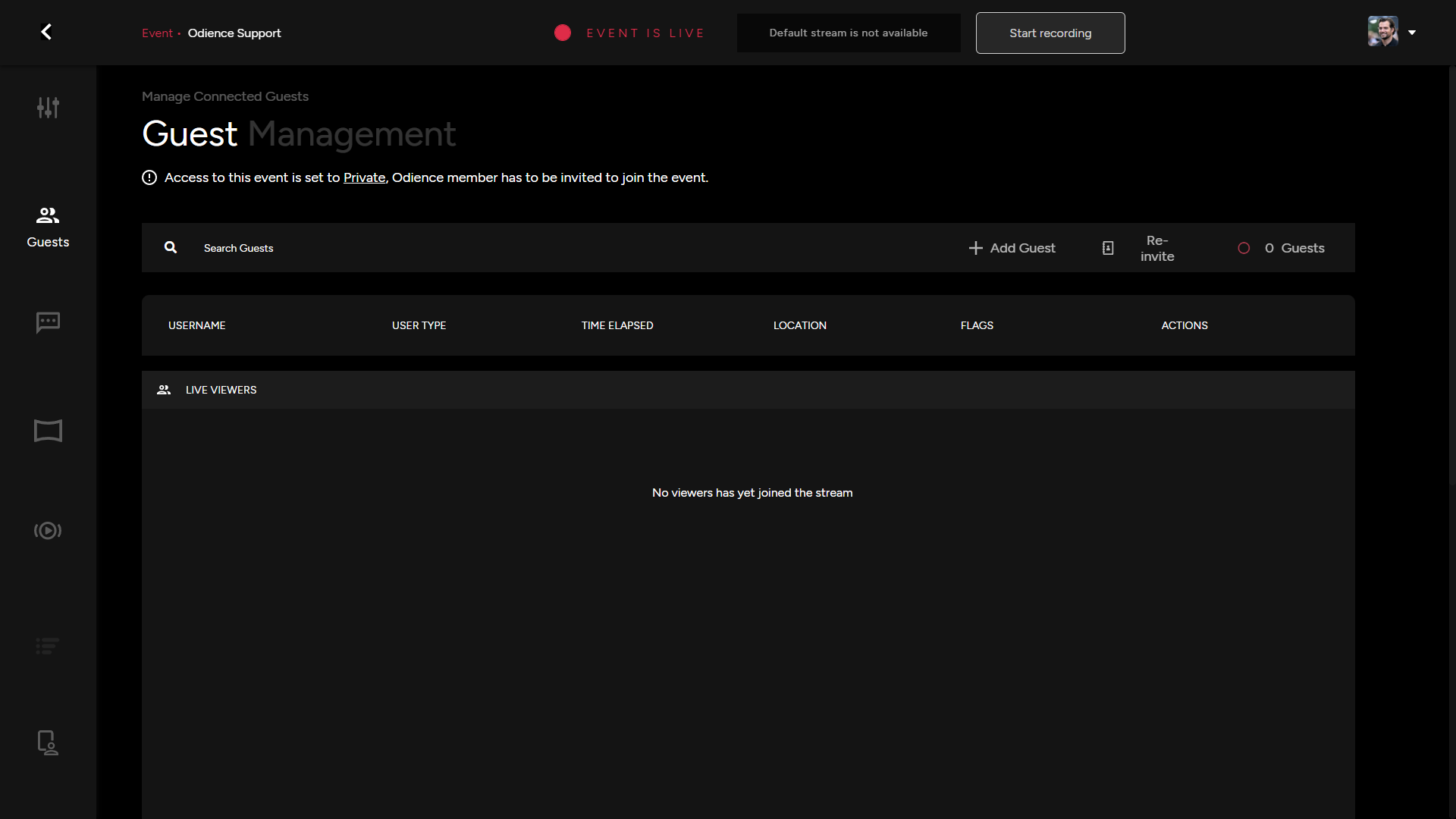Click the search magnifier icon
Screen dimensions: 1456x819
171,247
